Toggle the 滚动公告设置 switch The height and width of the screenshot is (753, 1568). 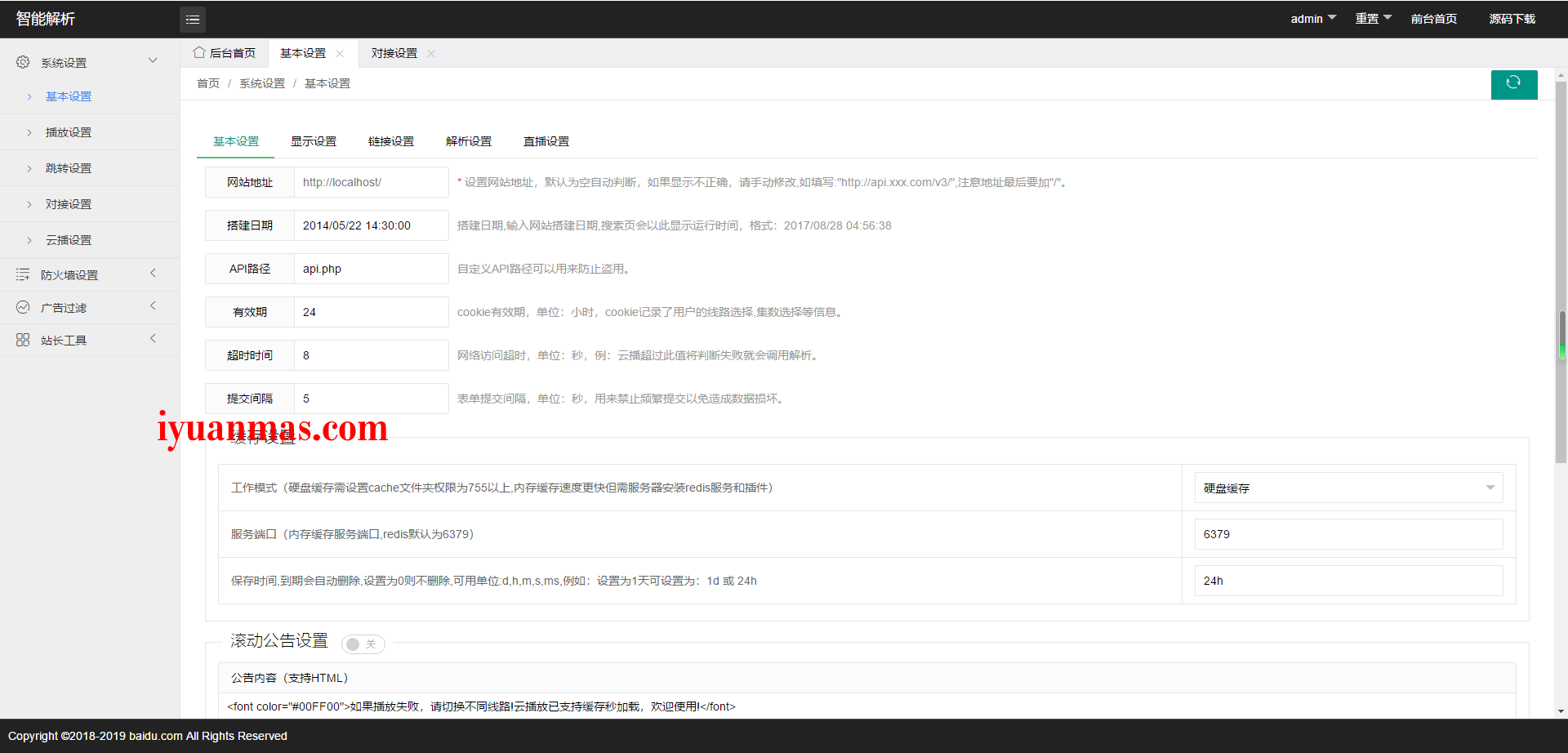363,644
